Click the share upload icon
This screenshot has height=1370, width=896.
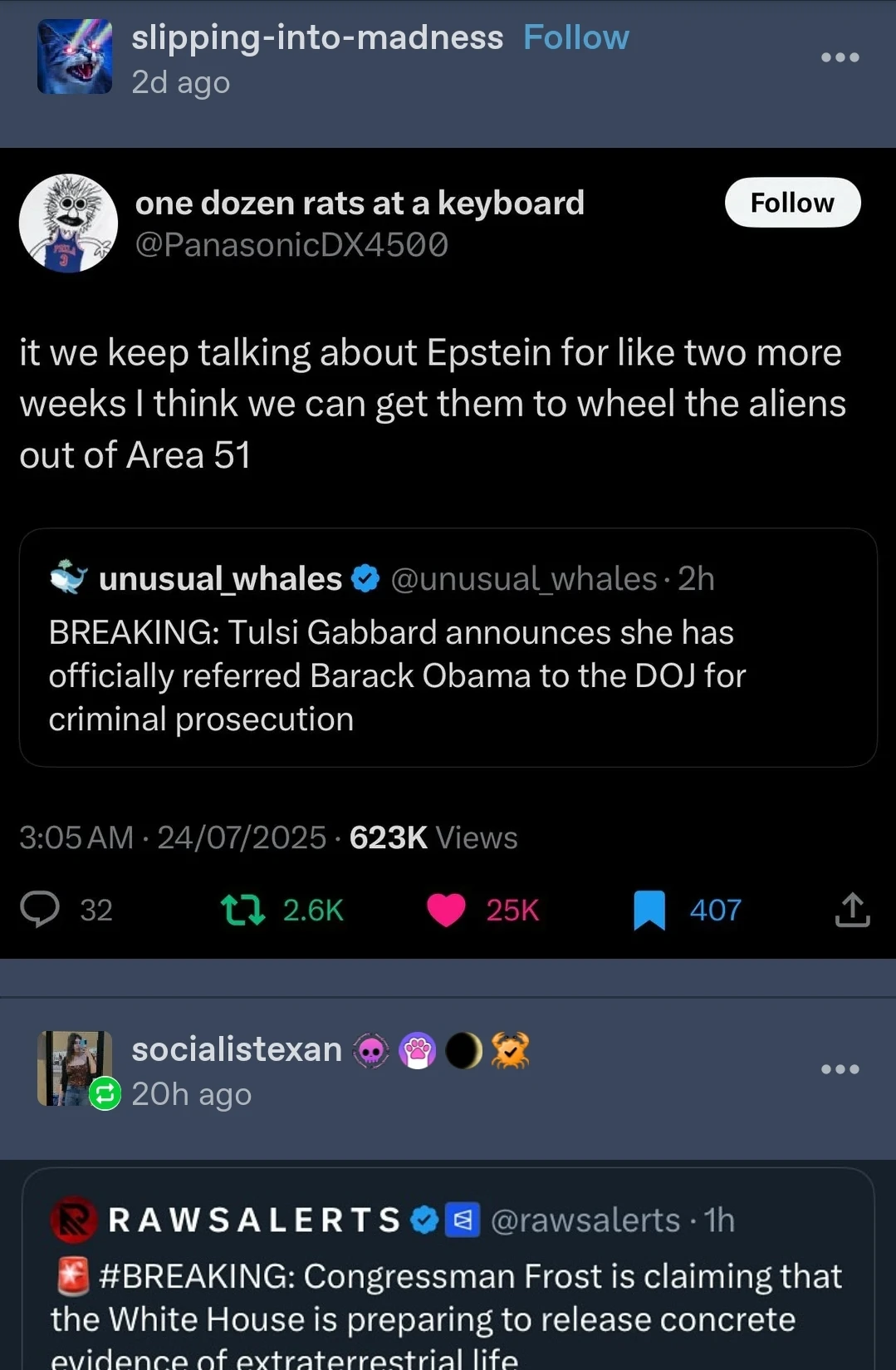[x=852, y=910]
